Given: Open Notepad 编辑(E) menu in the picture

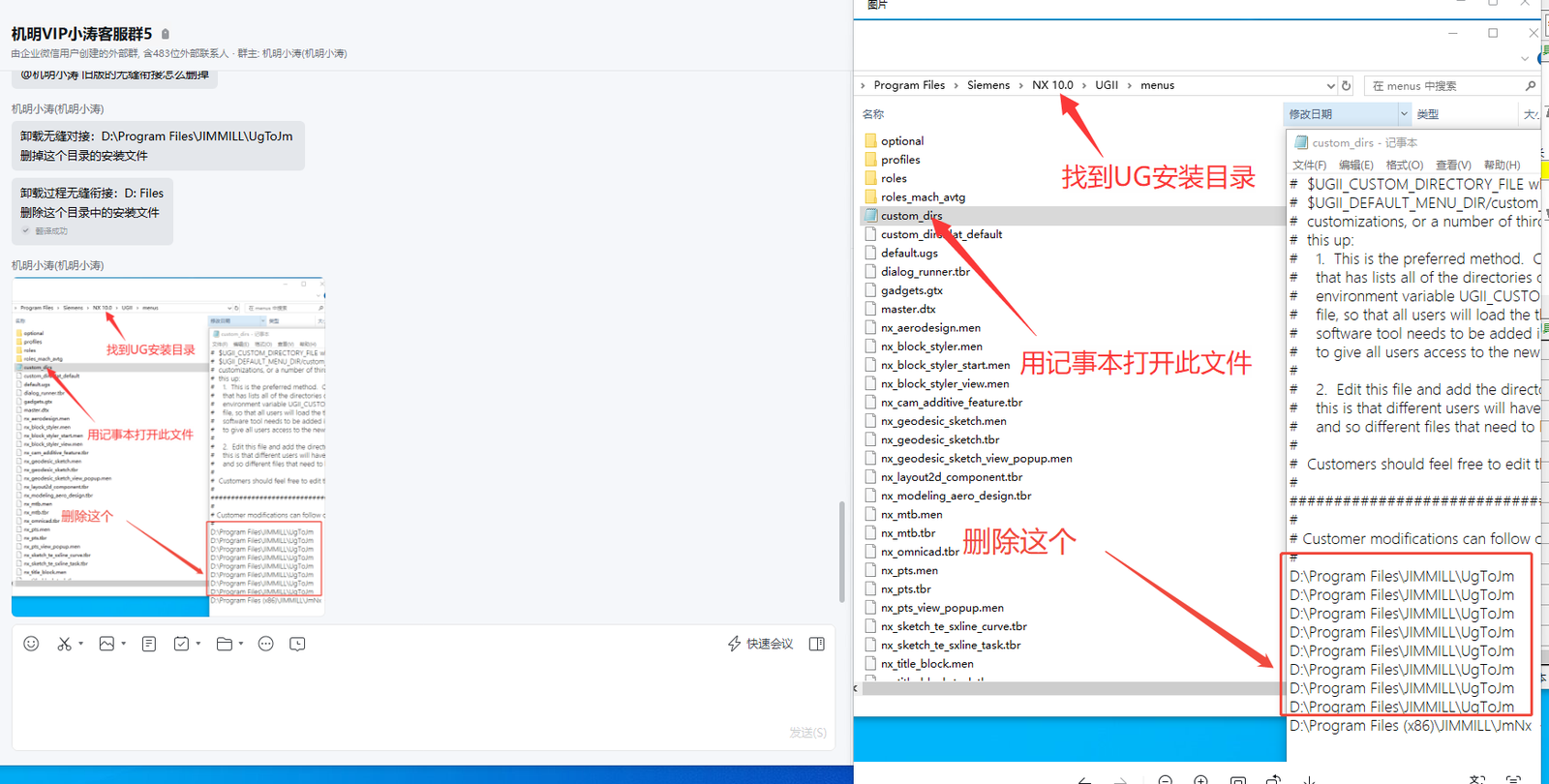Looking at the screenshot, I should [1355, 165].
